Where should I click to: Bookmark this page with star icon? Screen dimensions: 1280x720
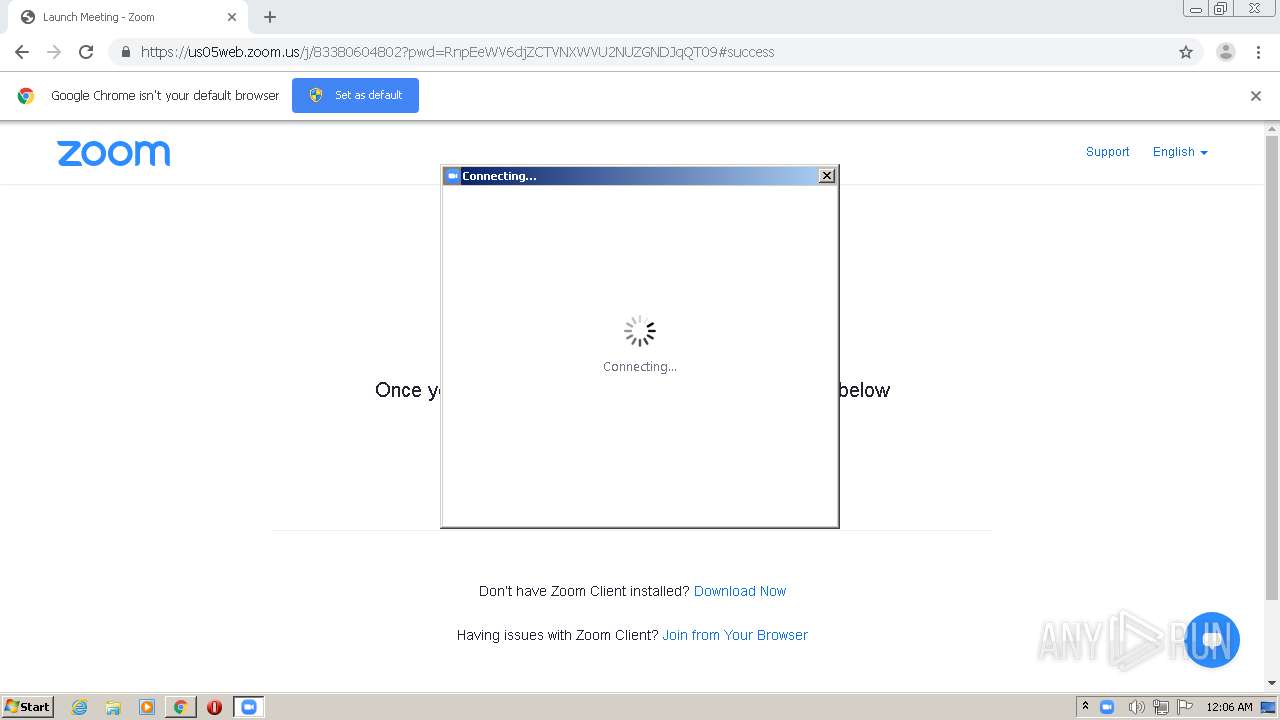tap(1186, 52)
